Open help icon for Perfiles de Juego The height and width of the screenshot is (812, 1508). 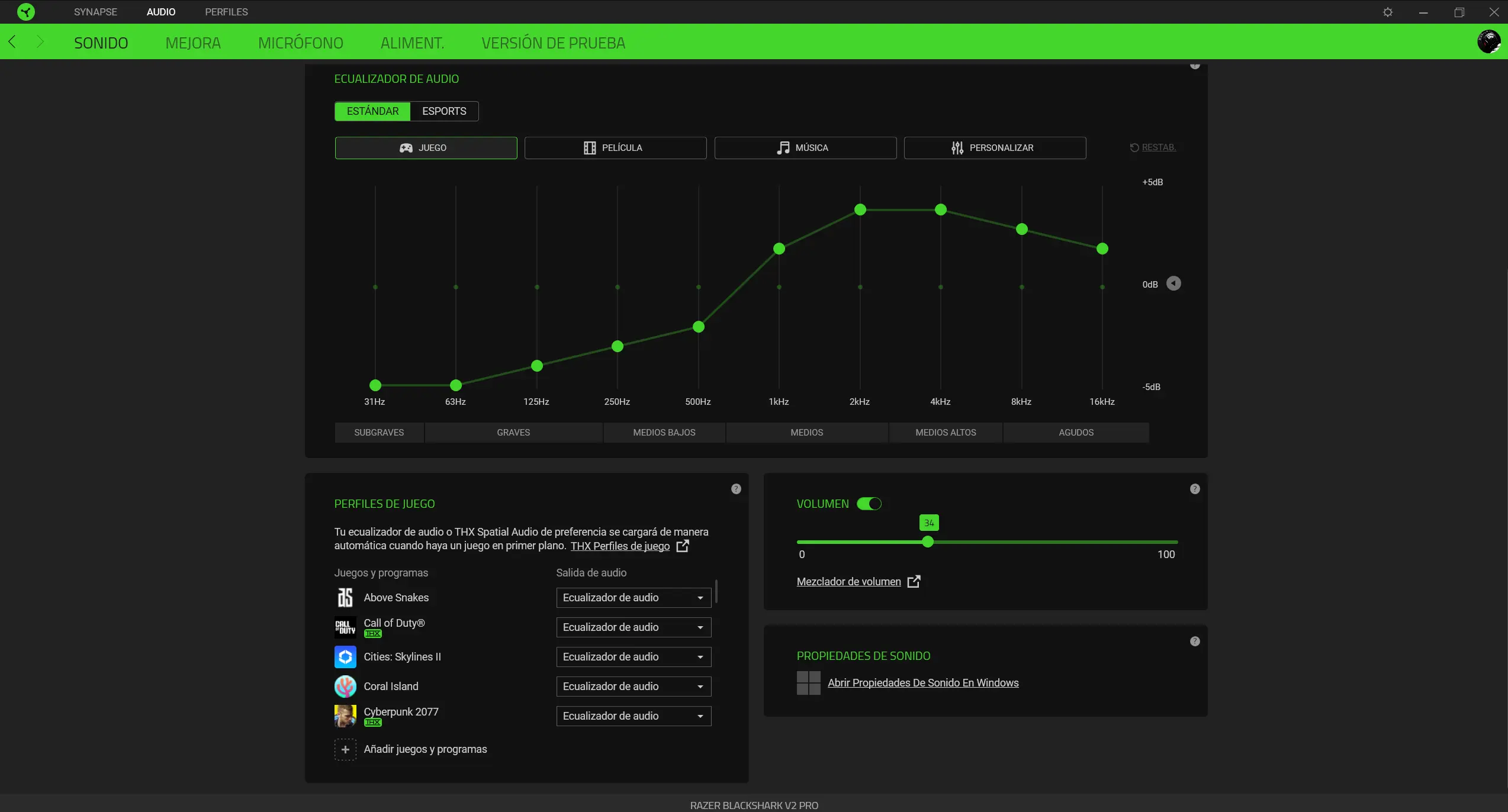736,489
